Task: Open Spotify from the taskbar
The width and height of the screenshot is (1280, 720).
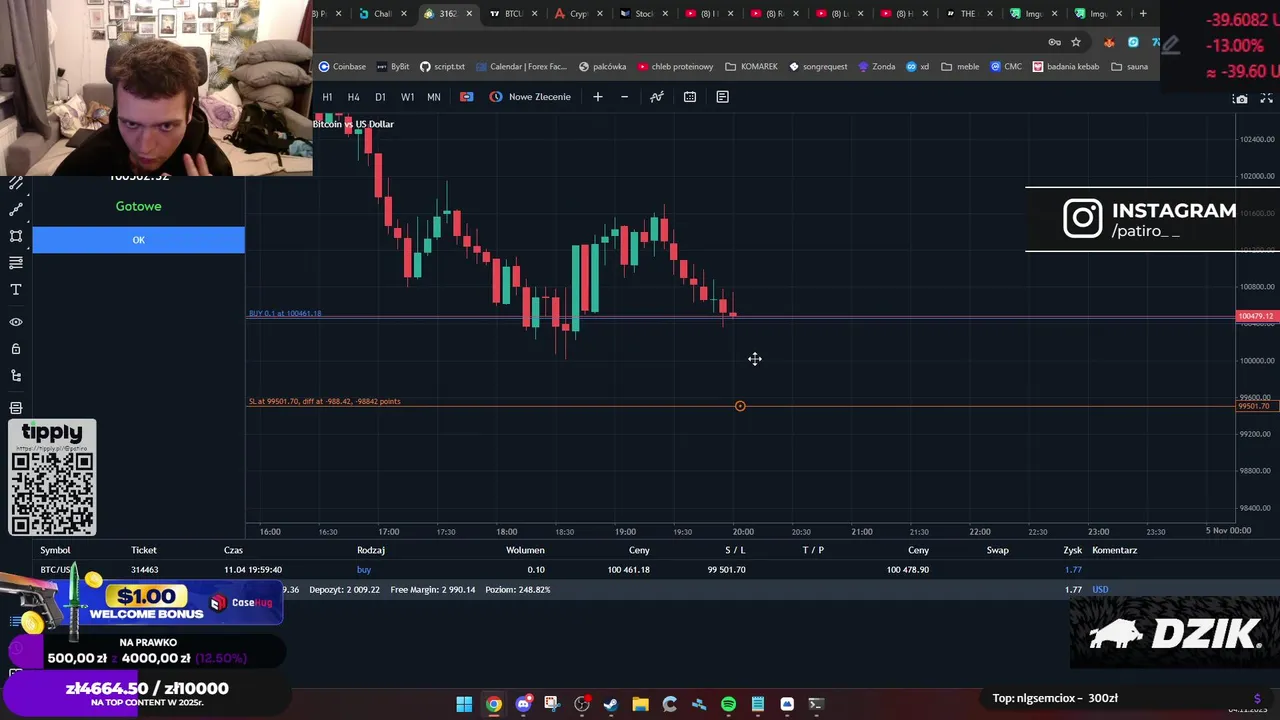Action: (728, 704)
